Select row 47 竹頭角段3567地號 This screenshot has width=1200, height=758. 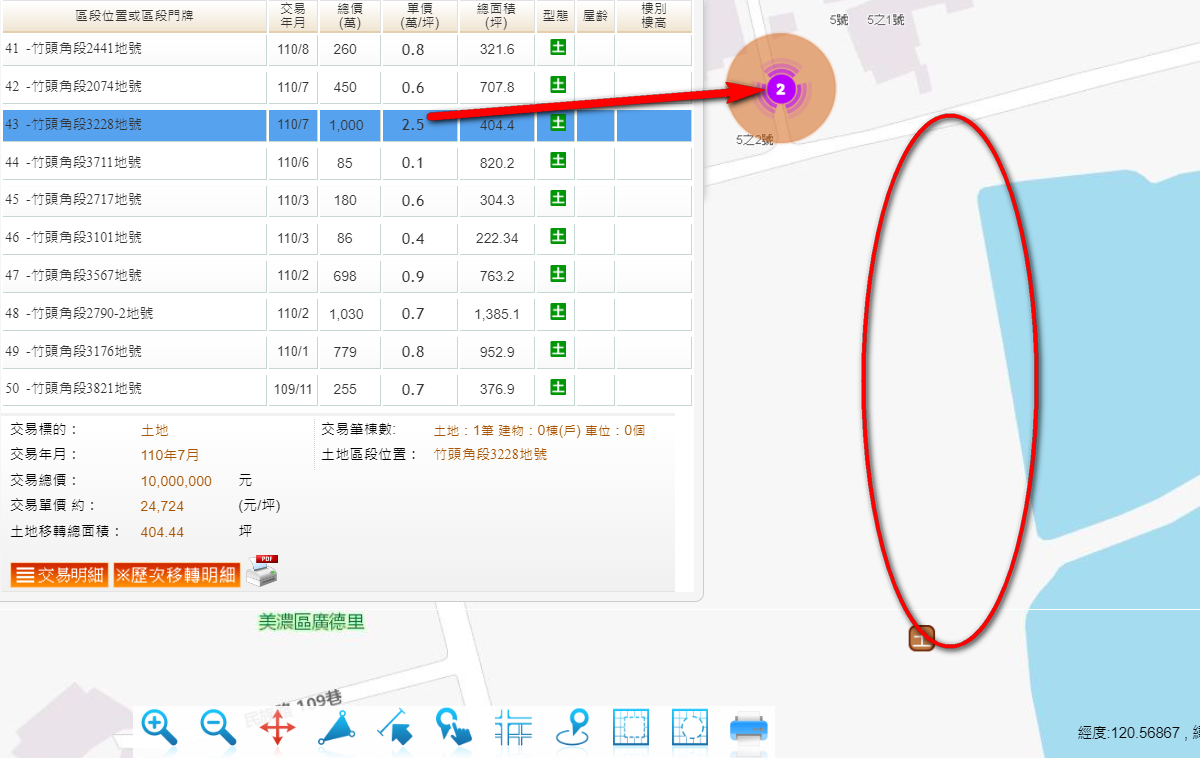tap(347, 276)
